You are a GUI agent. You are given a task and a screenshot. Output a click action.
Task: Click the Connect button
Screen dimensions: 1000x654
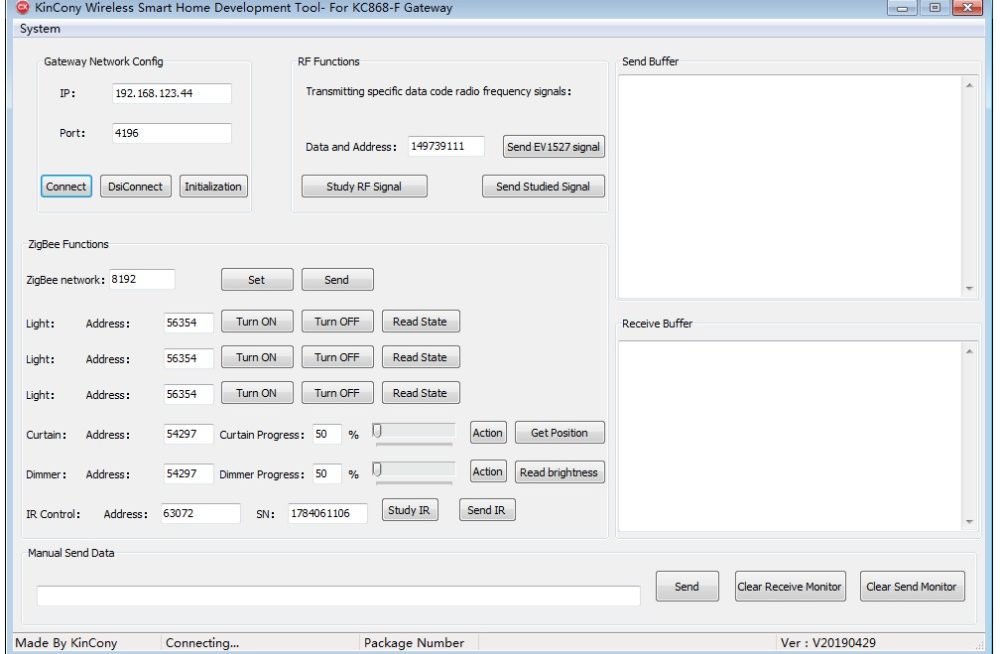pos(64,186)
